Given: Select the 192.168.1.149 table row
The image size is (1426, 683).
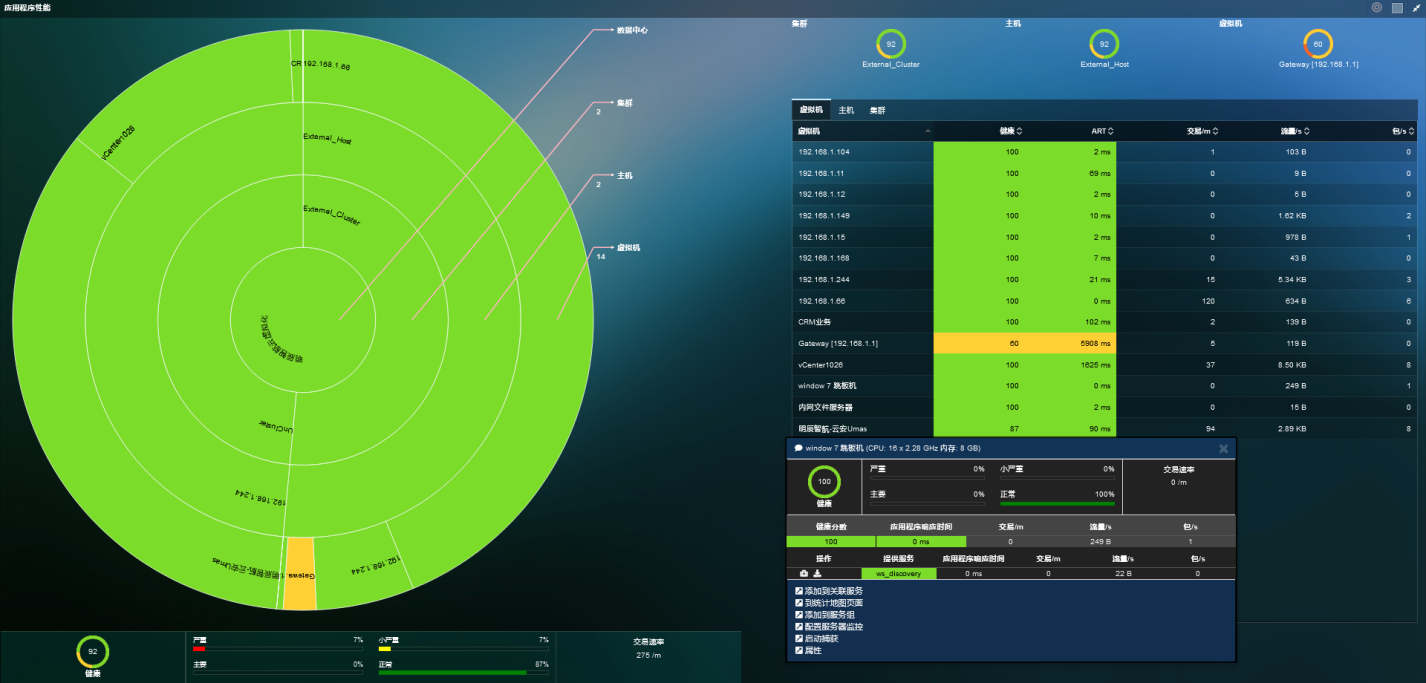Looking at the screenshot, I should pyautogui.click(x=1104, y=216).
